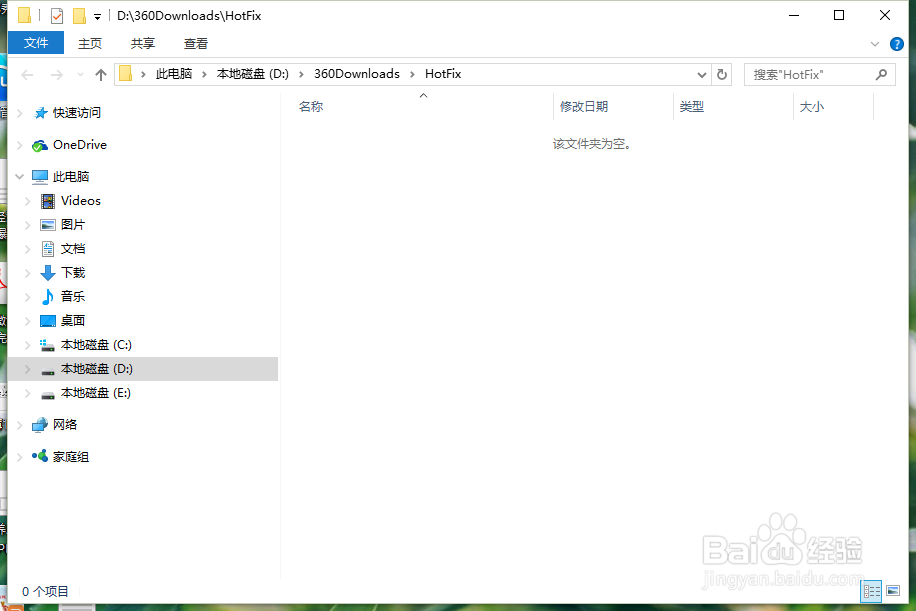Click the back navigation arrow
916x611 pixels.
(x=26, y=73)
